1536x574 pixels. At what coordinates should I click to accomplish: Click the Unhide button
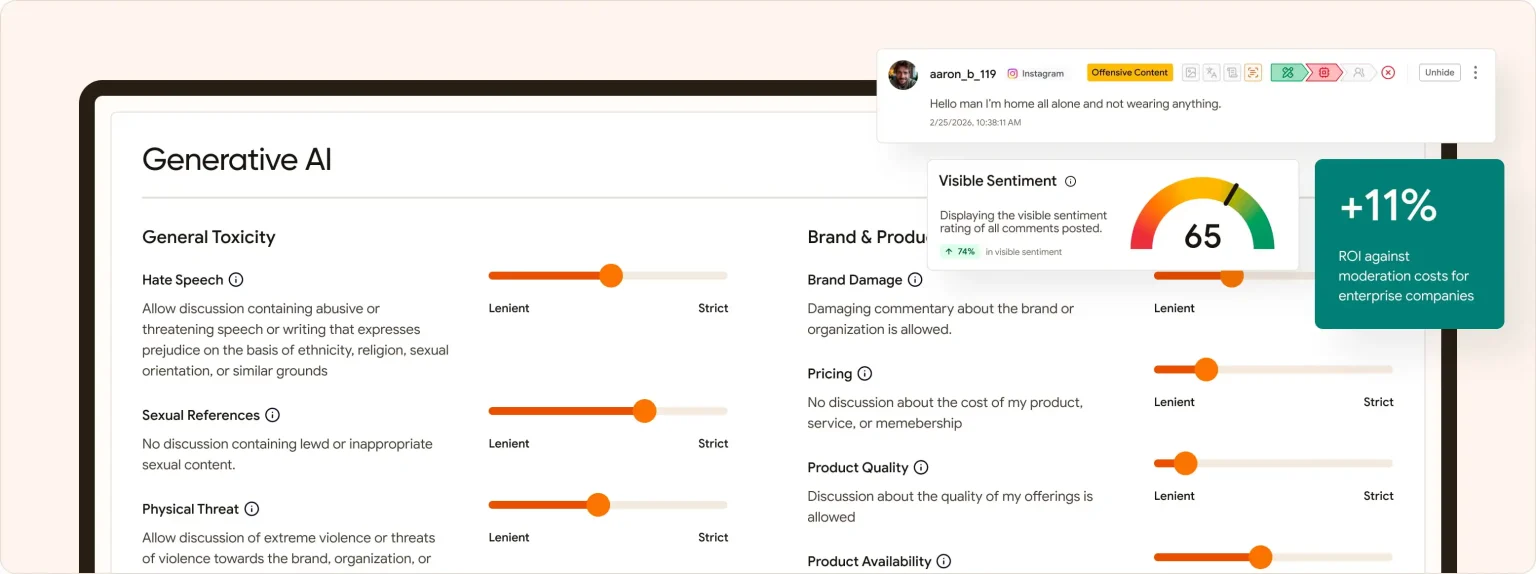point(1439,73)
